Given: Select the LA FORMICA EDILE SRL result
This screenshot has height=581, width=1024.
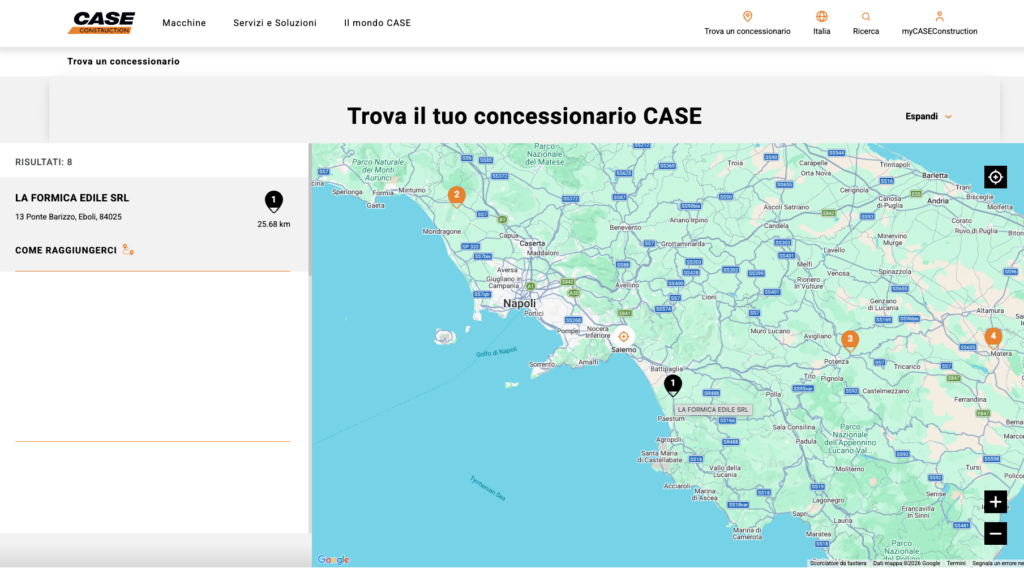Looking at the screenshot, I should tap(72, 198).
